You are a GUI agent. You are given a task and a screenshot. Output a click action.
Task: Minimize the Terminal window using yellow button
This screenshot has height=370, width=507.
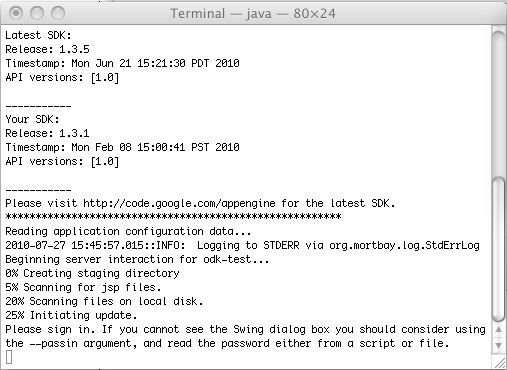(37, 13)
